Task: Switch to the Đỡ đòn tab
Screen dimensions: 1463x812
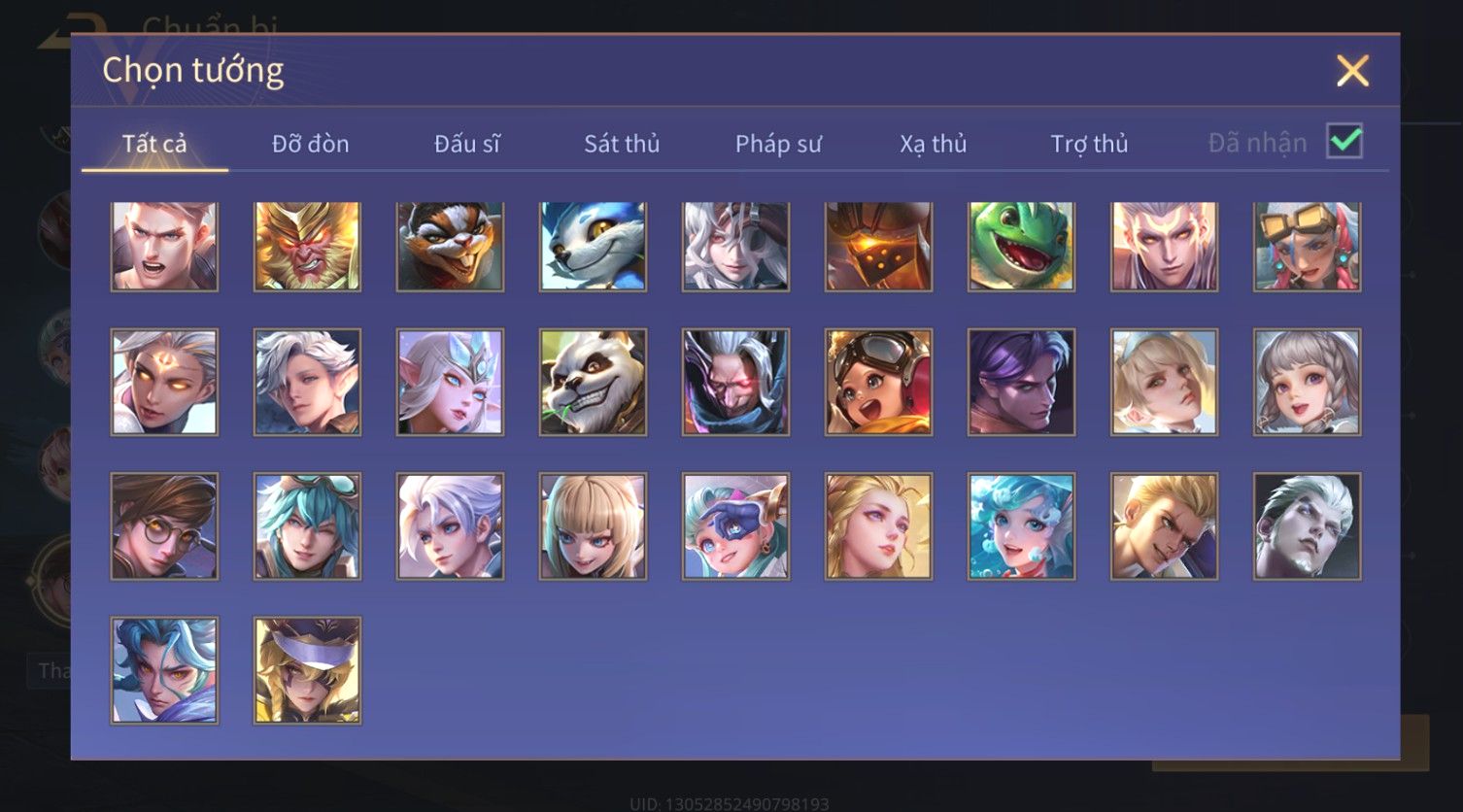Action: coord(310,144)
